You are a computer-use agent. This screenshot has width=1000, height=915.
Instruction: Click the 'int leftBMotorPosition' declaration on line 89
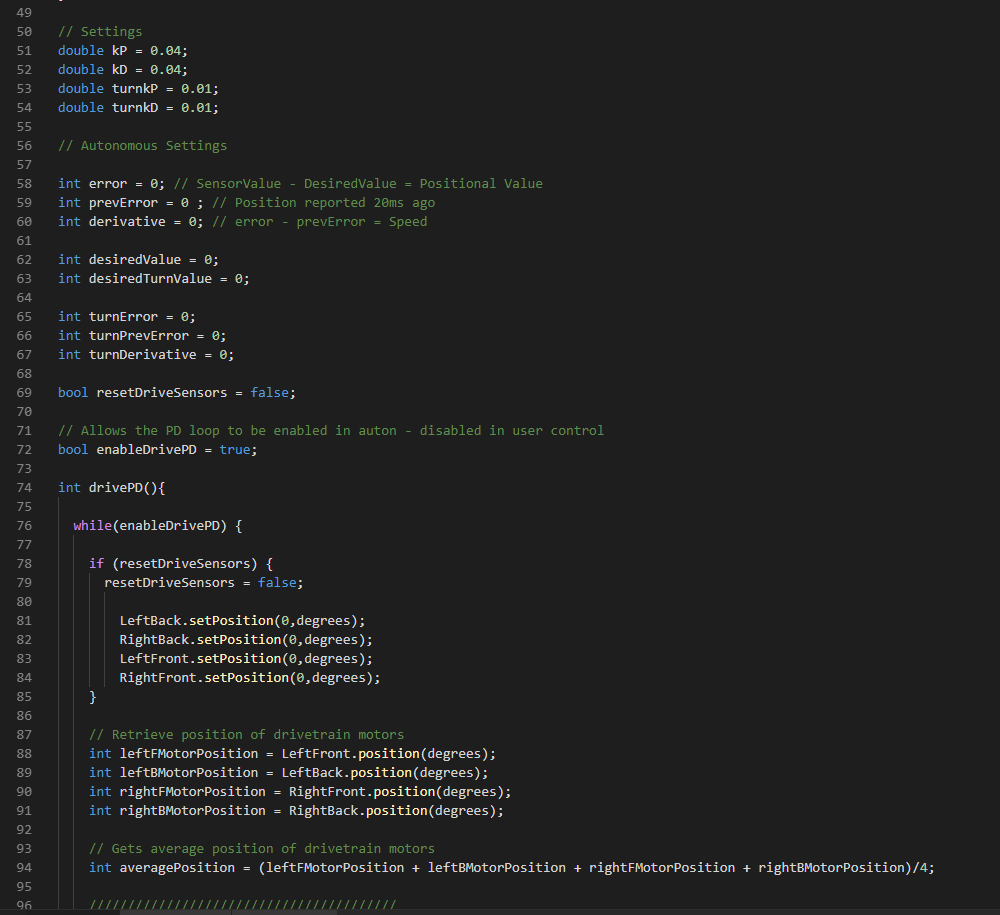coord(173,773)
